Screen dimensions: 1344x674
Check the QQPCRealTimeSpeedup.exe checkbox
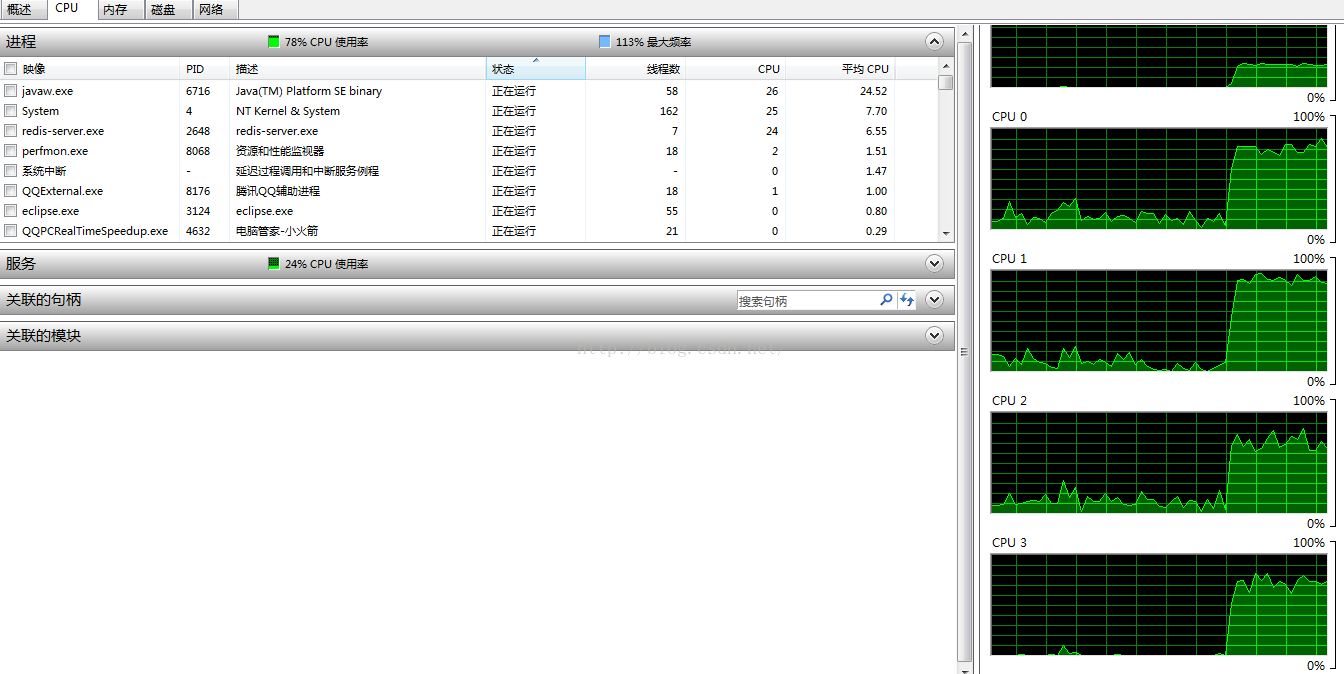pyautogui.click(x=11, y=231)
